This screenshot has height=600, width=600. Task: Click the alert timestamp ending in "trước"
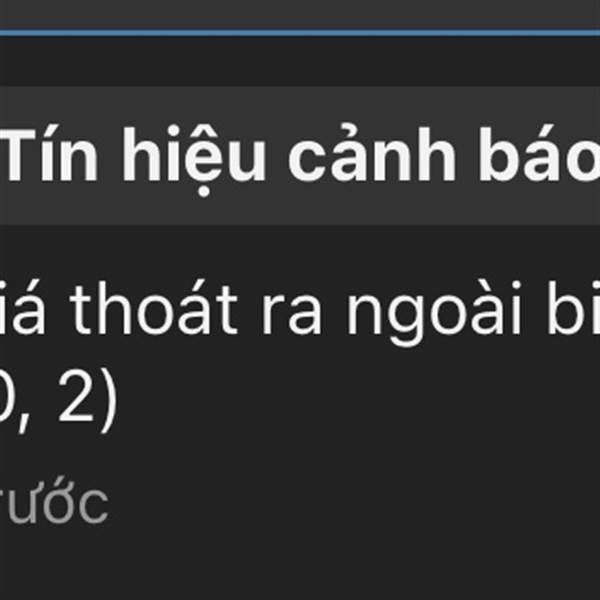tap(54, 504)
